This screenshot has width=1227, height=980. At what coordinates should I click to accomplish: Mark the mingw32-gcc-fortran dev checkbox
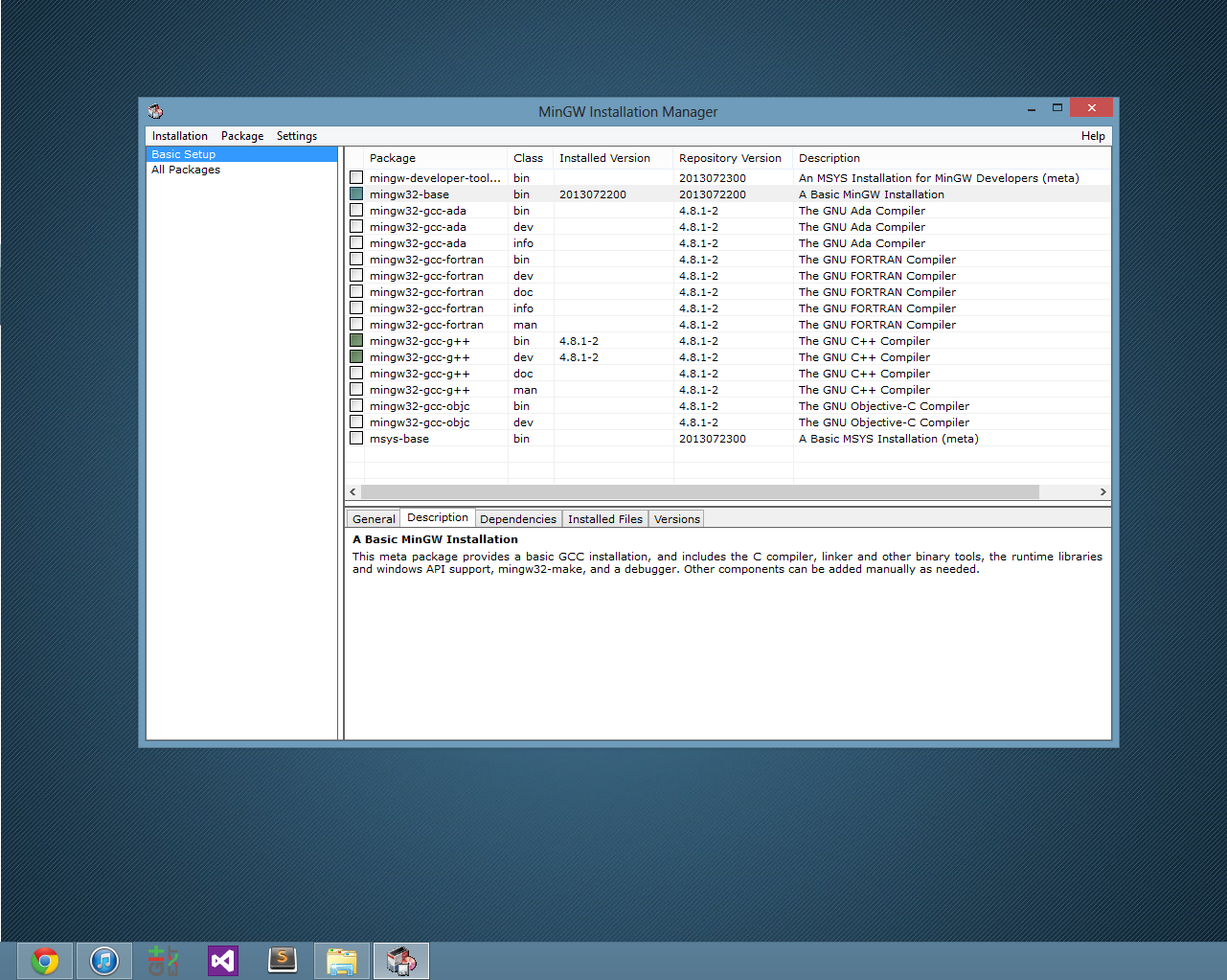point(356,275)
